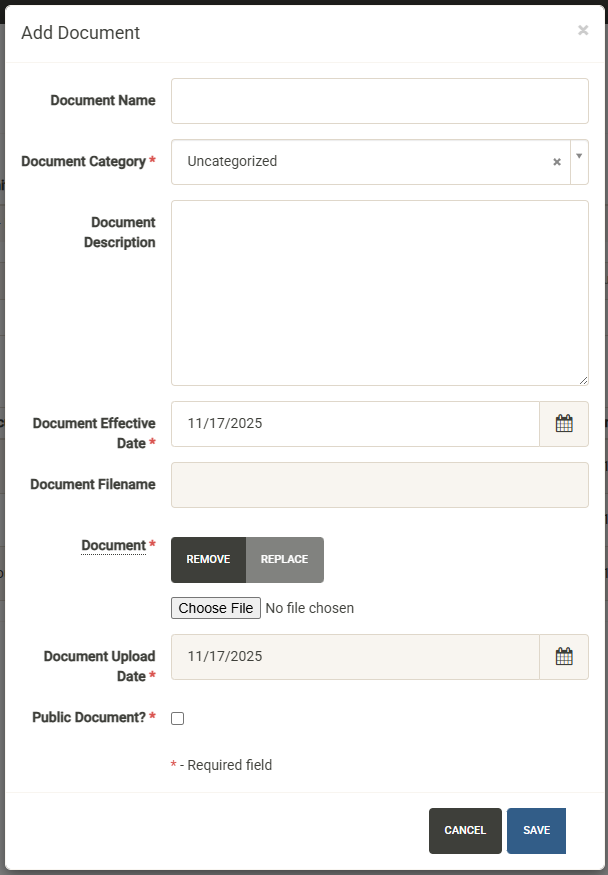The image size is (608, 875).
Task: Click inside the Document Description textarea
Action: click(x=379, y=293)
